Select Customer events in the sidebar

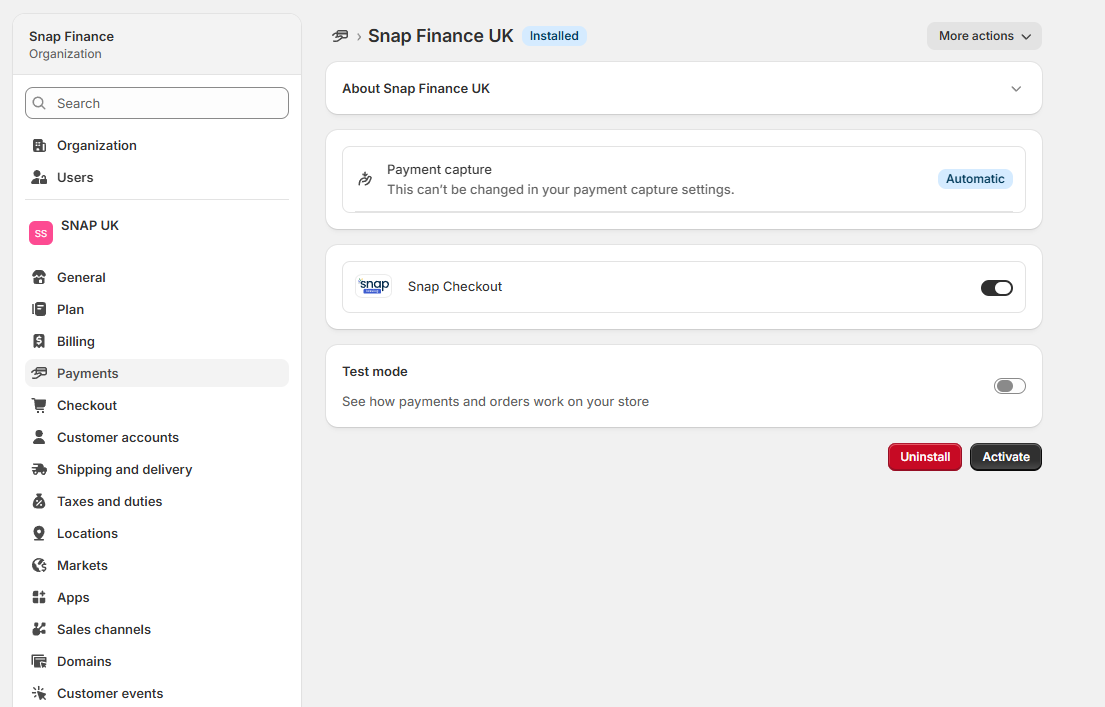click(x=156, y=694)
